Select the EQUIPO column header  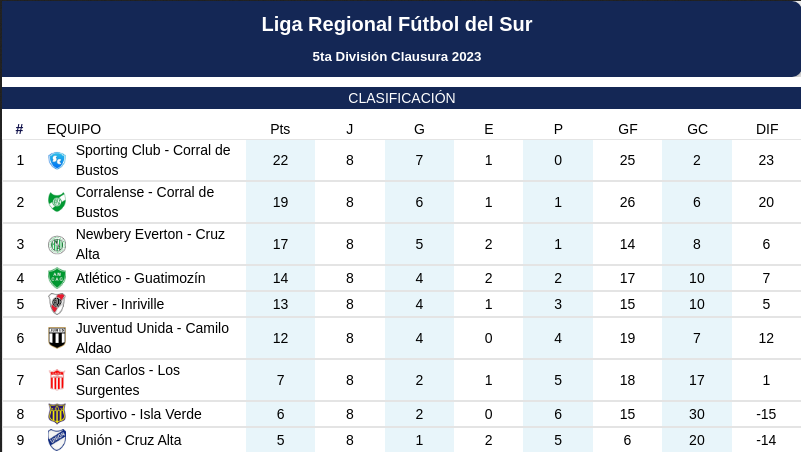(x=74, y=129)
